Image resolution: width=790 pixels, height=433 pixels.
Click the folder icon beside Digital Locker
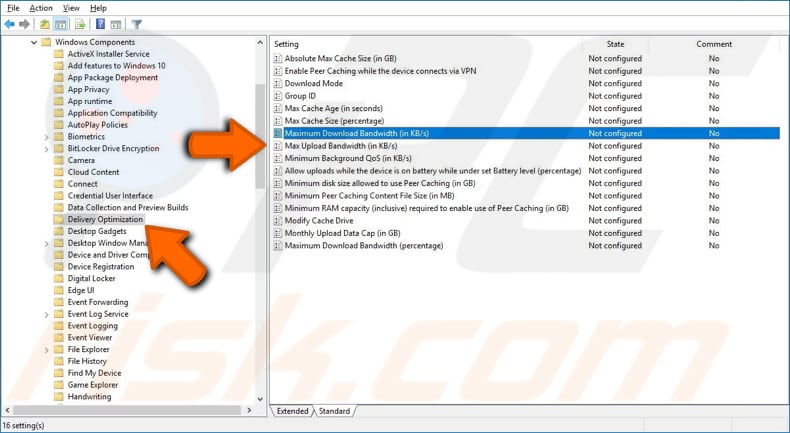click(59, 278)
